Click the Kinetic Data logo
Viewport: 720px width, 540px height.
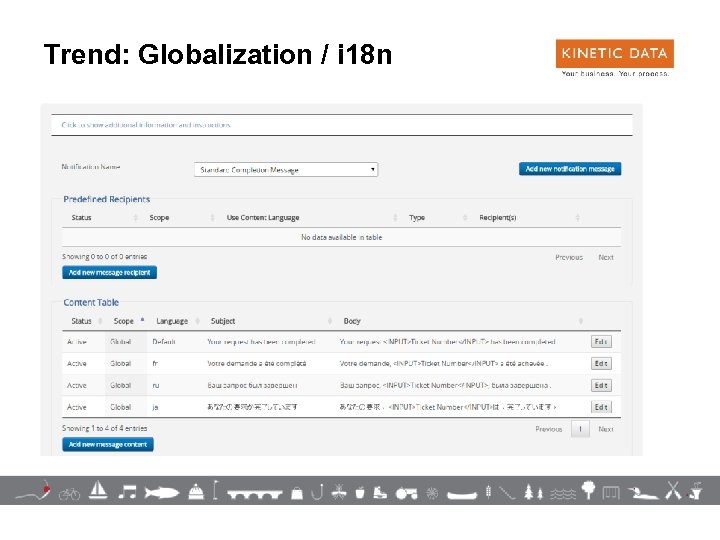[x=614, y=58]
